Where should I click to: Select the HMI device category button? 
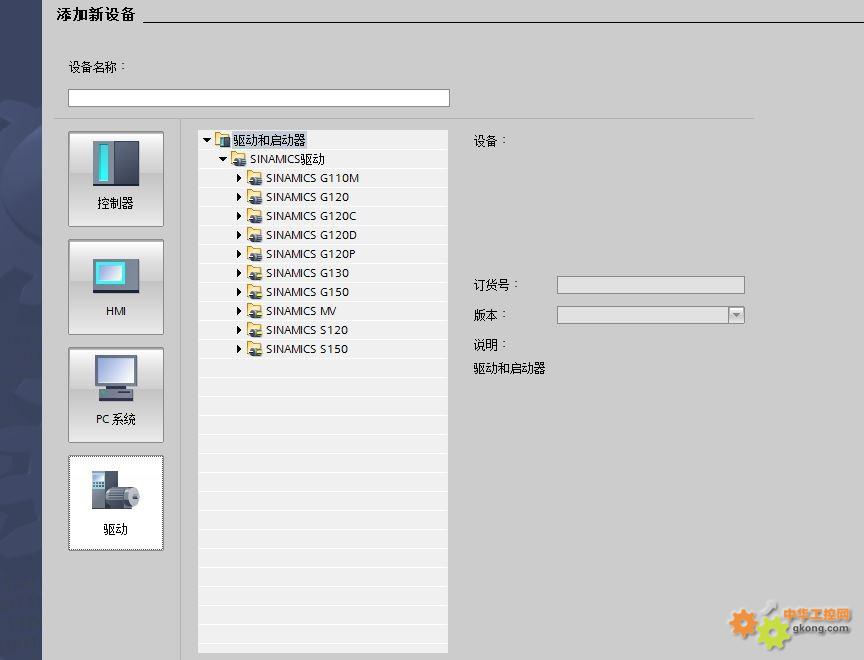(x=116, y=287)
